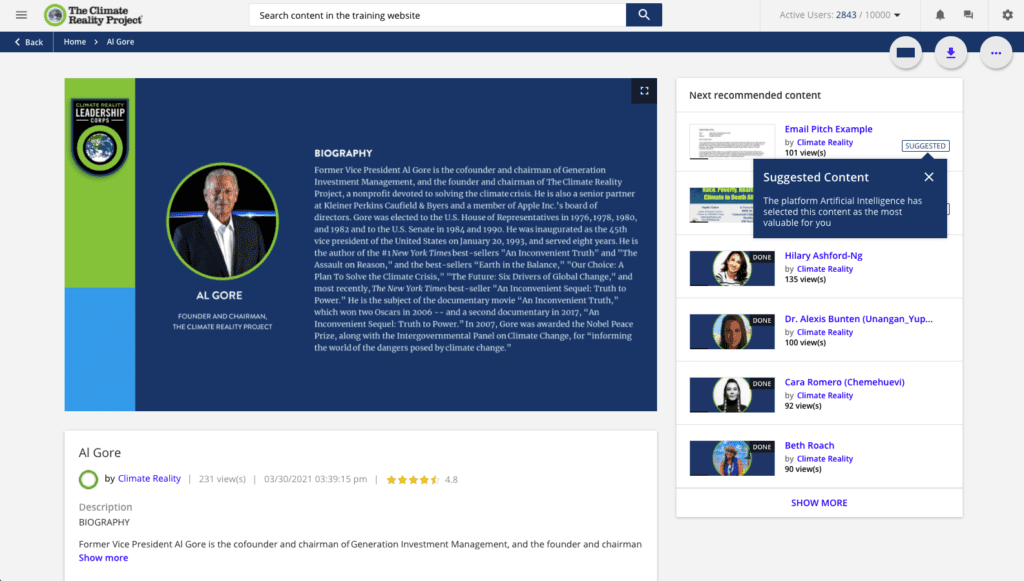Click the Description label
Screen dimensions: 1024x581
105,507
